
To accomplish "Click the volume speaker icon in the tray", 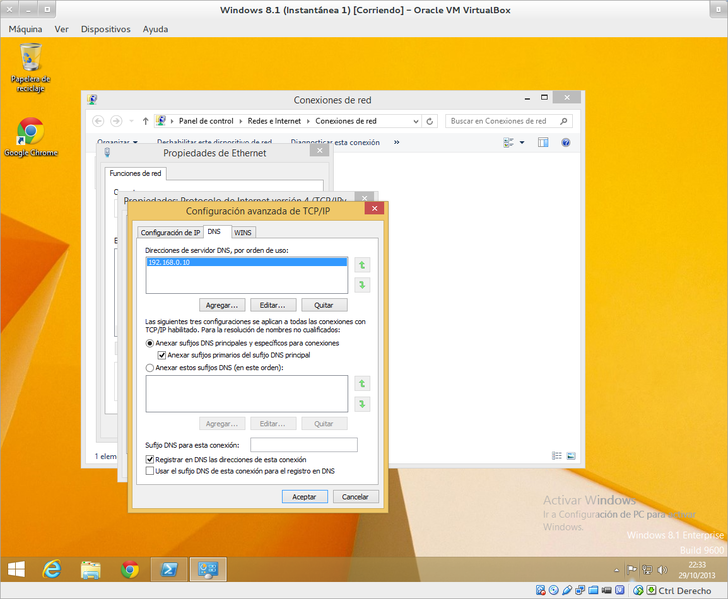I will pyautogui.click(x=663, y=570).
